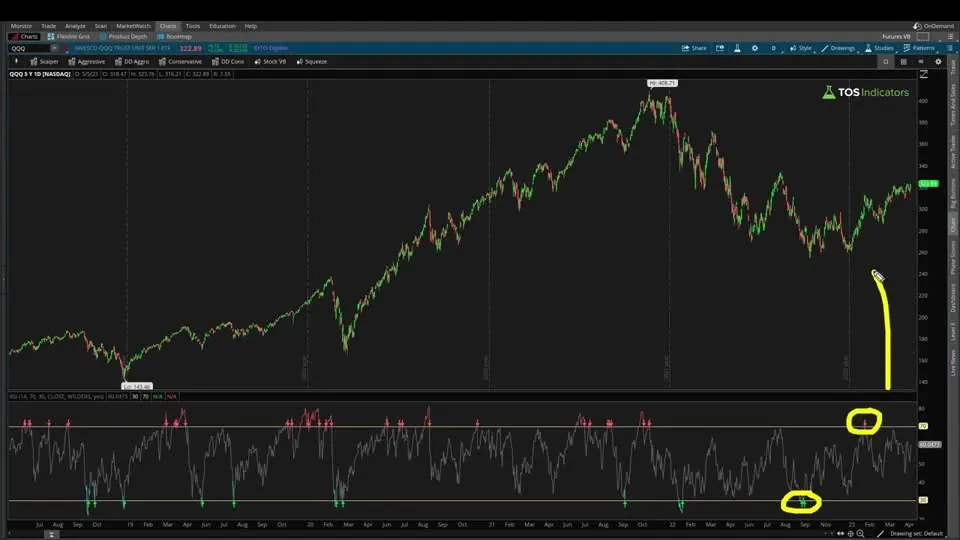This screenshot has height=540, width=960.
Task: Open the Studies dropdown
Action: [x=879, y=48]
